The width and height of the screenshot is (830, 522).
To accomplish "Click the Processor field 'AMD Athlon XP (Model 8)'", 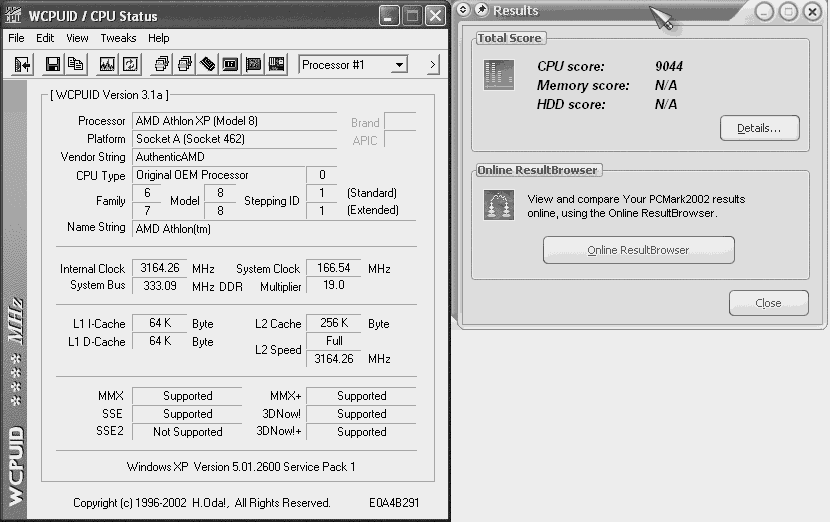I will pos(234,121).
